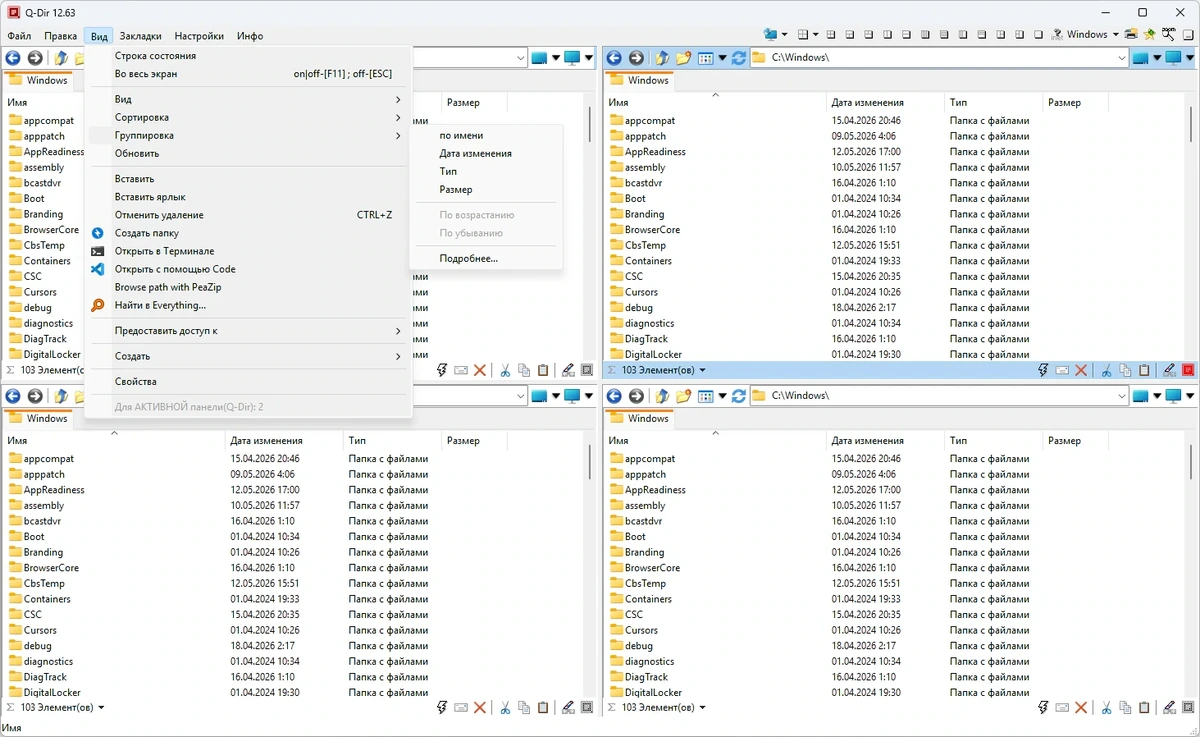
Task: Open the Правка menu
Action: coord(60,36)
